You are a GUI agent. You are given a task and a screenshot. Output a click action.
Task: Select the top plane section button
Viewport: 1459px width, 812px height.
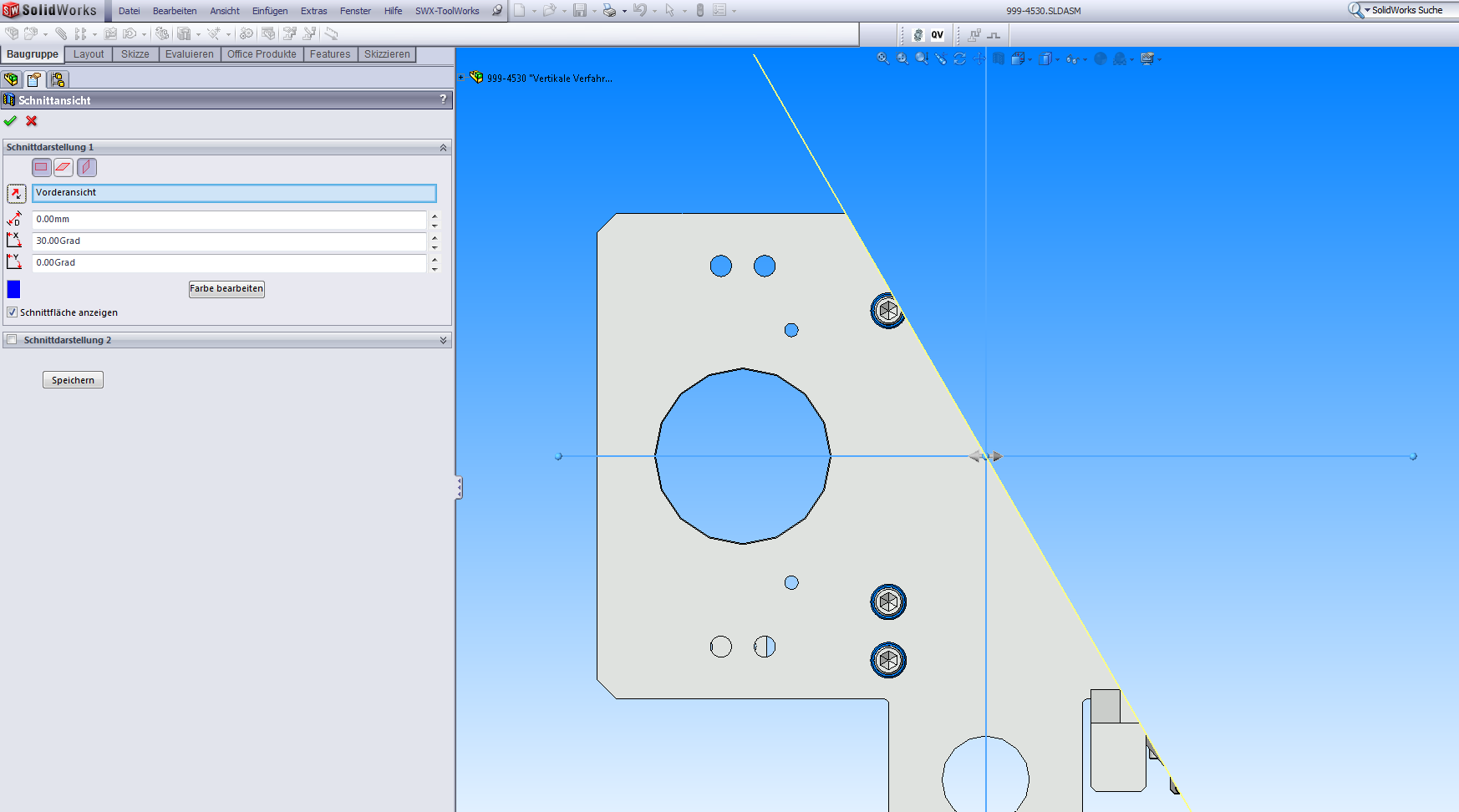pos(64,167)
